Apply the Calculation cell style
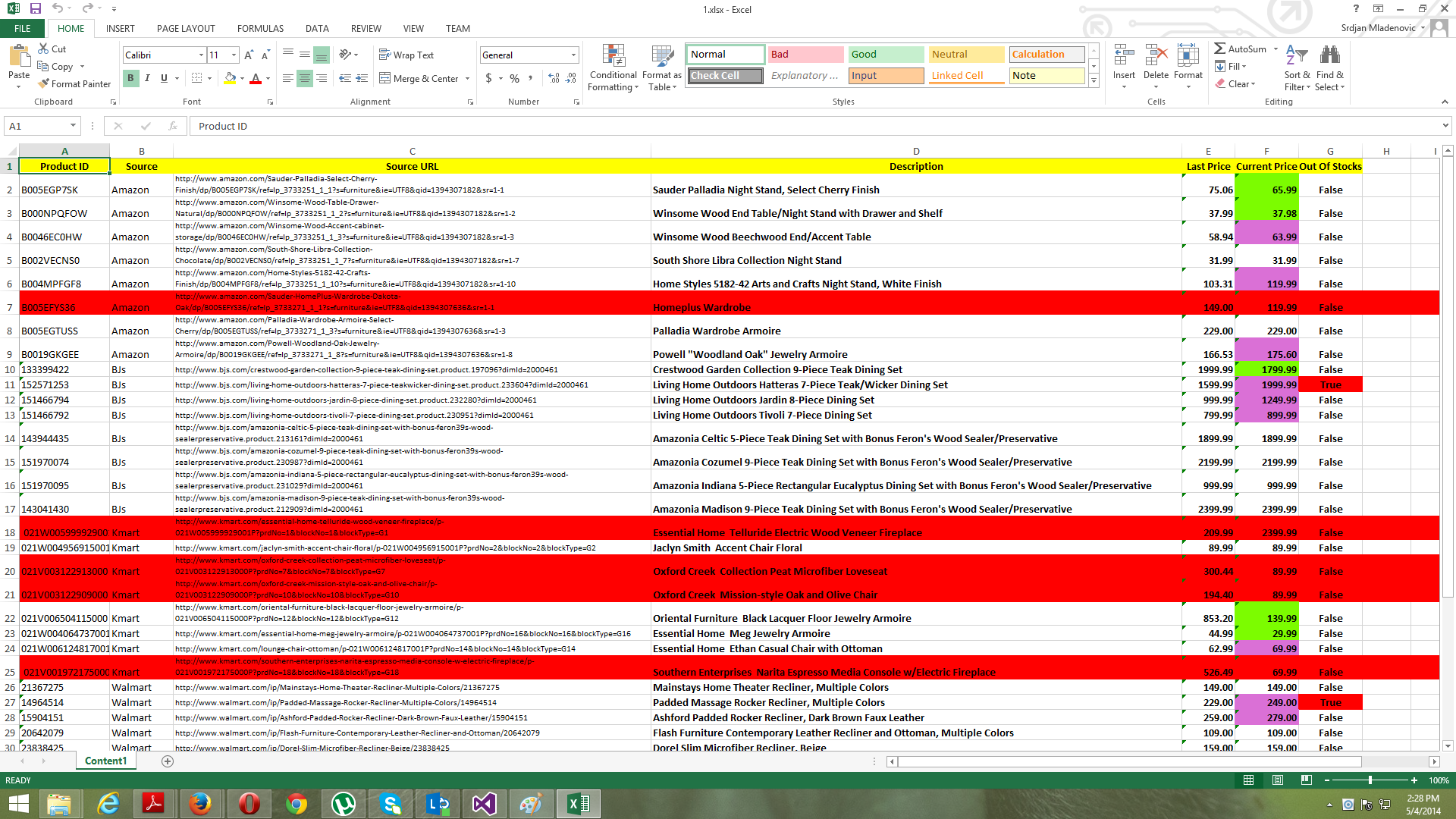 click(x=1046, y=55)
